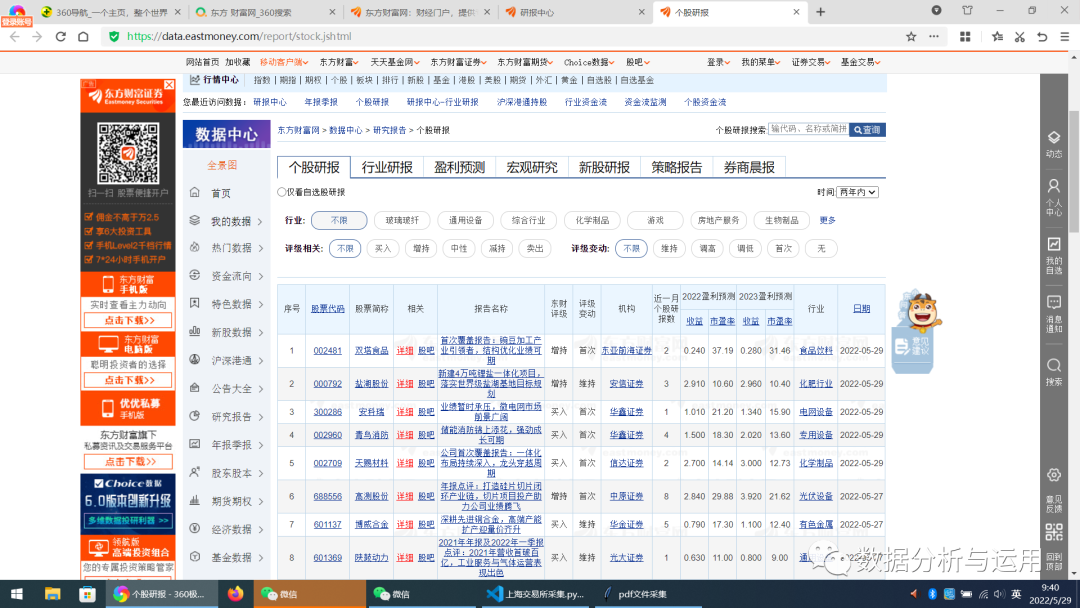The height and width of the screenshot is (608, 1080).
Task: Switch to 研报中心 browser tab
Action: (577, 12)
